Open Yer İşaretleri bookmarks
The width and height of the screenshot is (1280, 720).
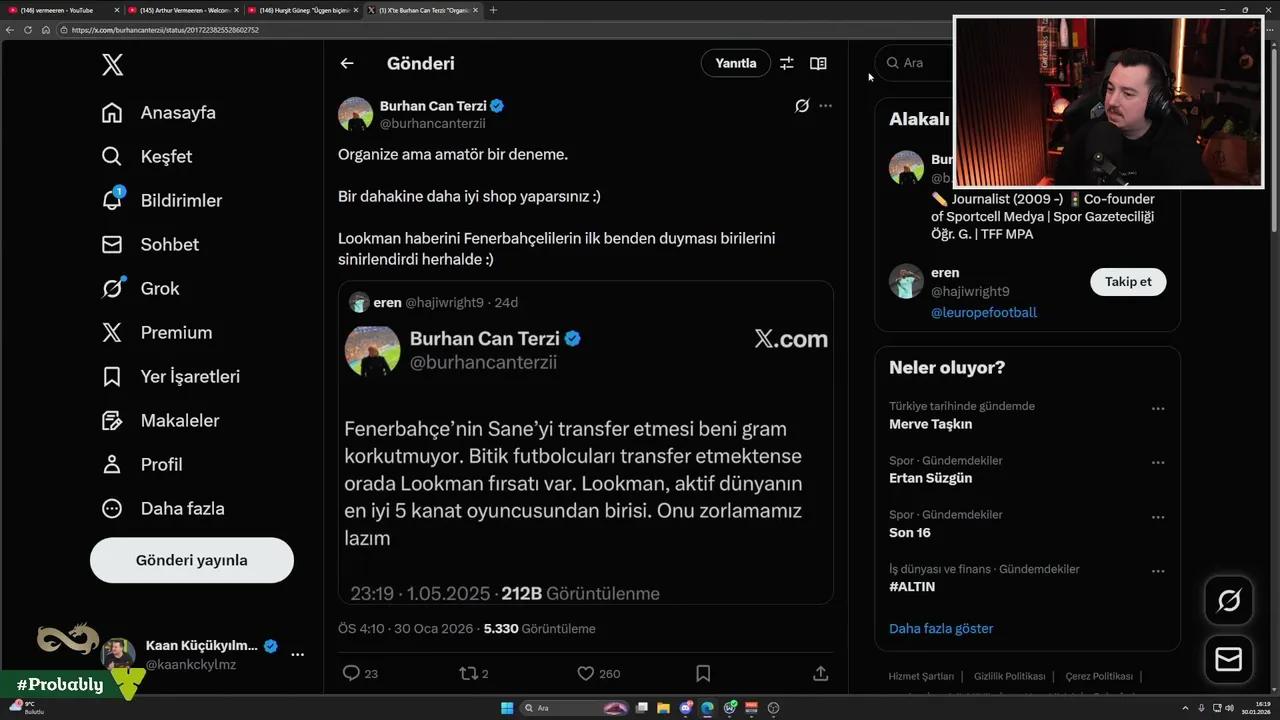click(171, 377)
